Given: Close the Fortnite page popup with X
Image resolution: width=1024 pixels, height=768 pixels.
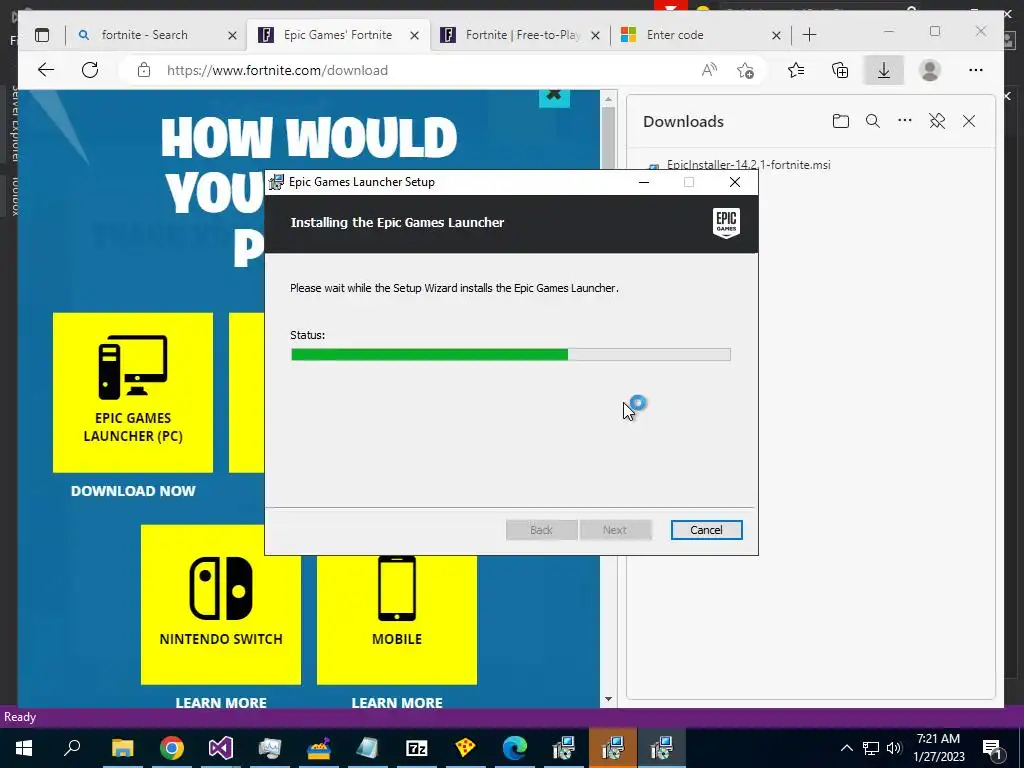Looking at the screenshot, I should pos(554,96).
